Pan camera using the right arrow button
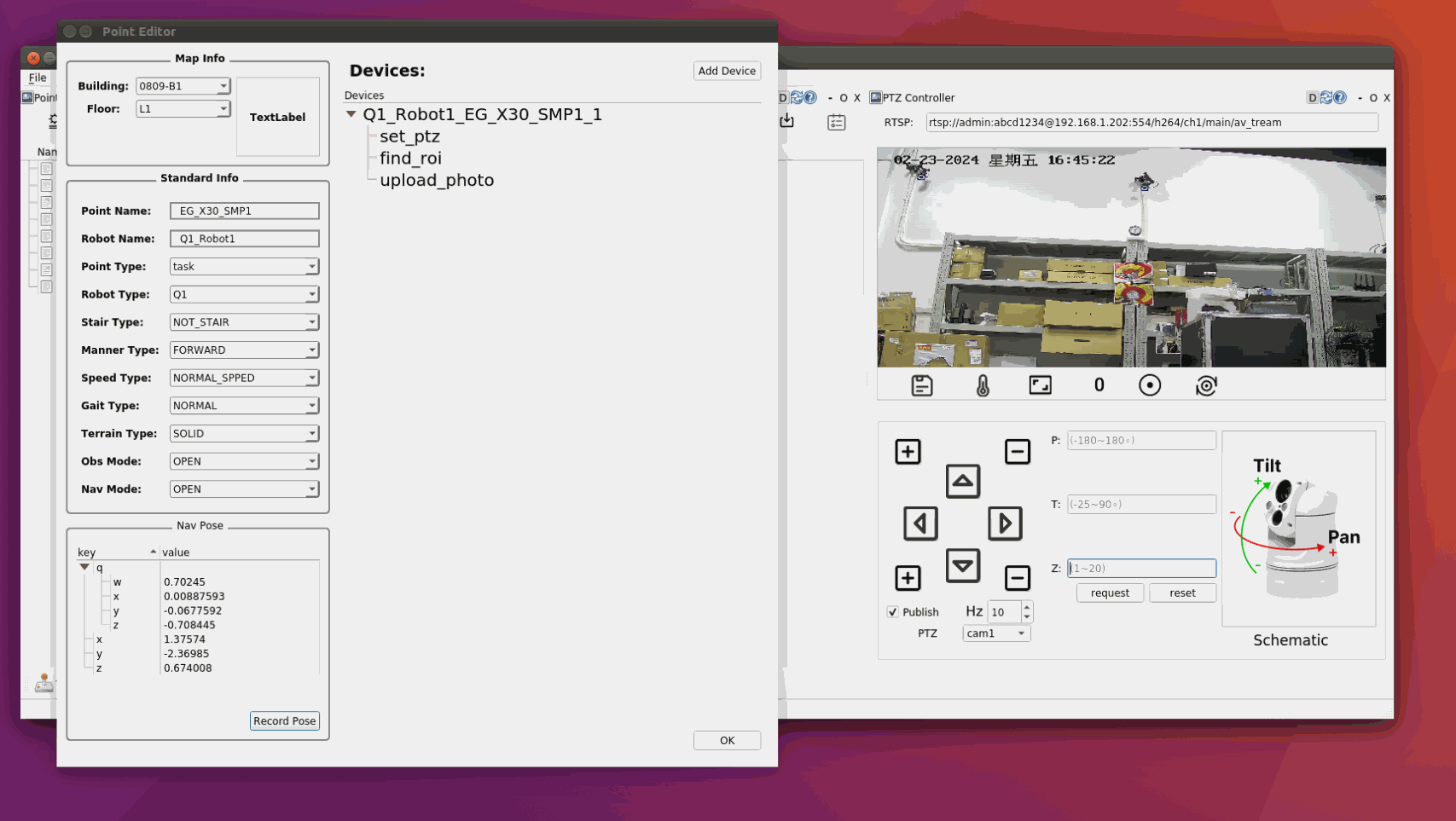The image size is (1456, 821). click(x=1005, y=523)
